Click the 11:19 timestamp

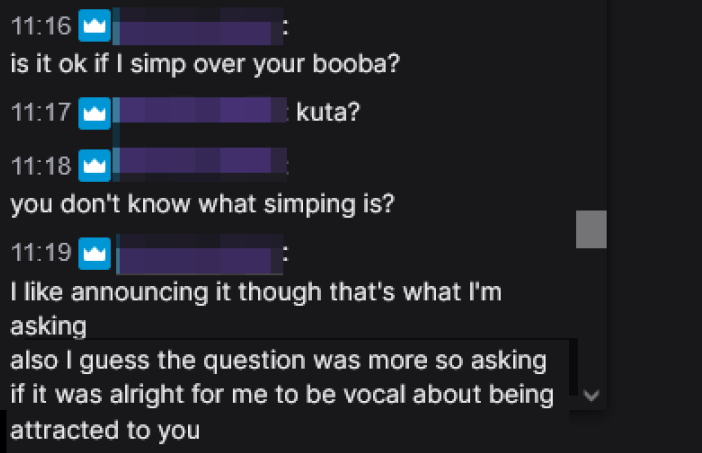[x=40, y=254]
